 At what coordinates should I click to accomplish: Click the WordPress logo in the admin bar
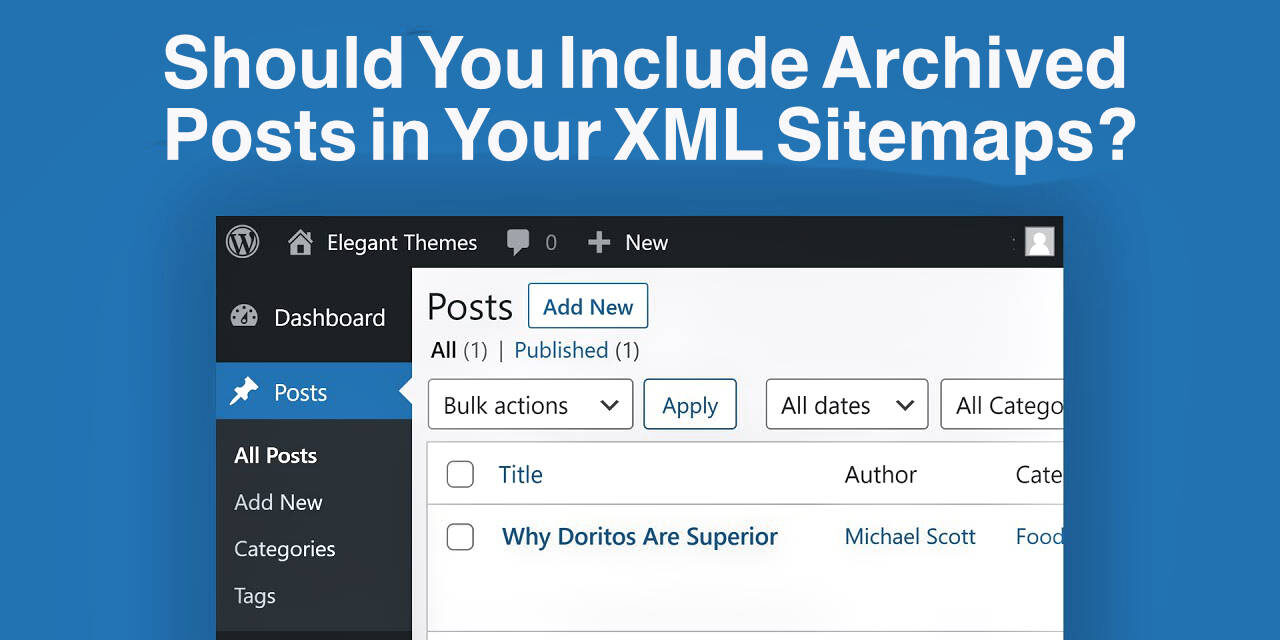(242, 242)
